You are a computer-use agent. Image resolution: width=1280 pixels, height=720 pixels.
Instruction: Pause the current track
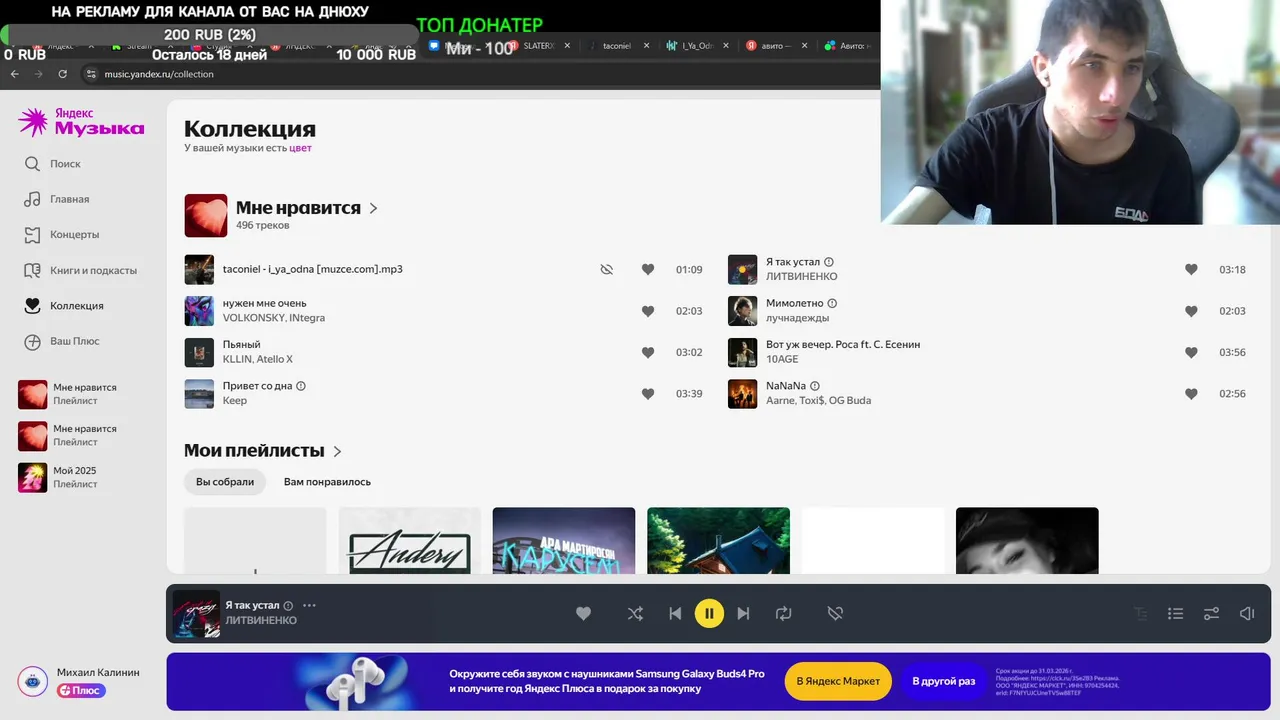pos(709,613)
